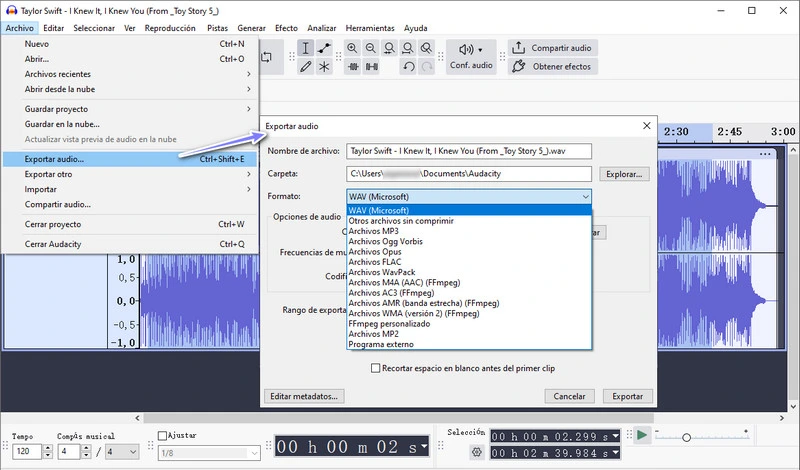Image resolution: width=800 pixels, height=470 pixels.
Task: Click the Undo arrow icon
Action: pos(408,66)
